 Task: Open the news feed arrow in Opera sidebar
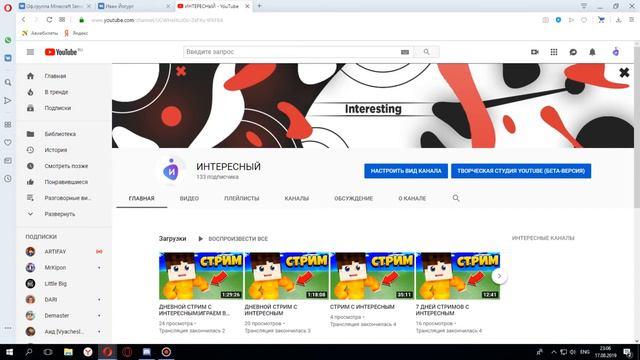tap(8, 100)
